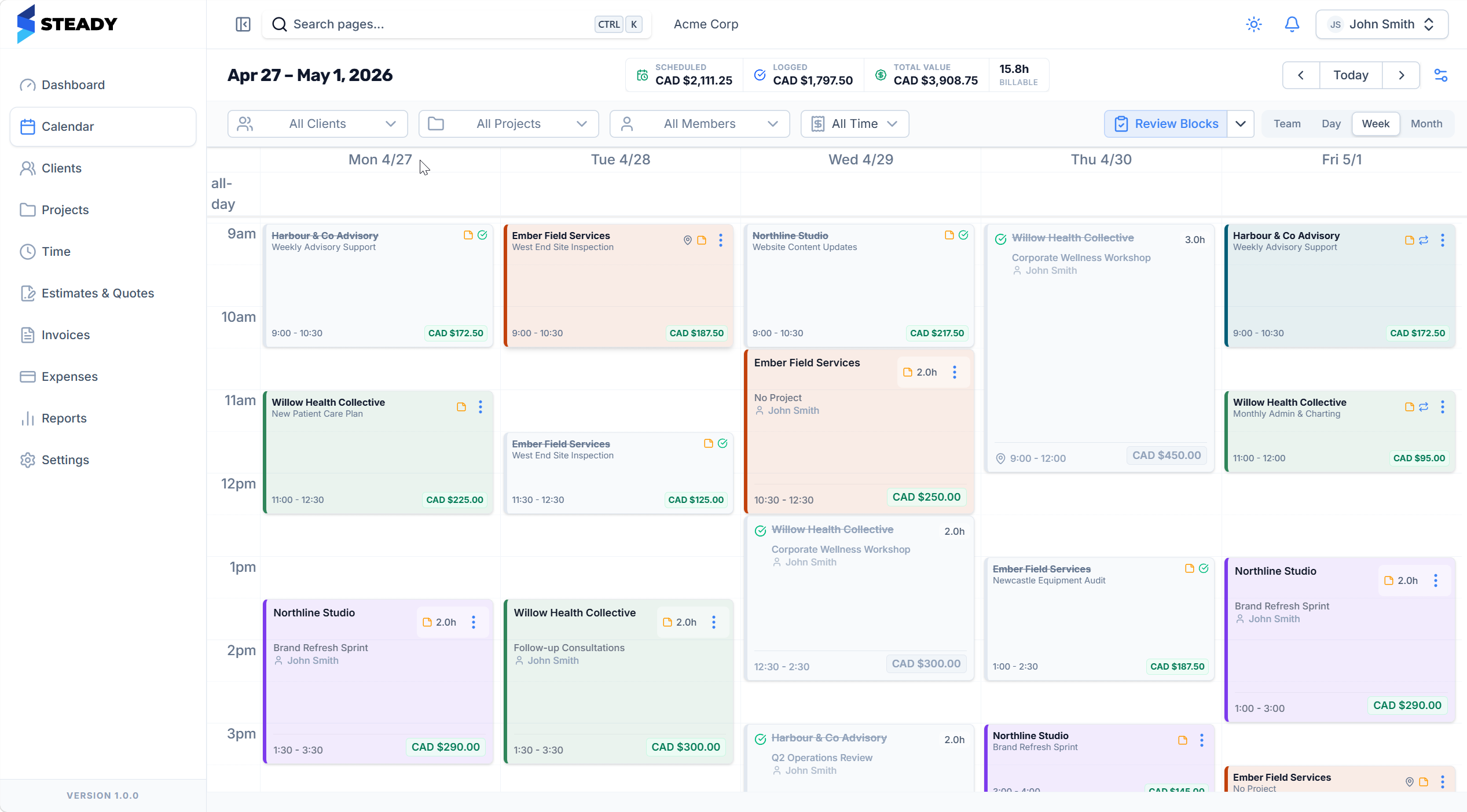The width and height of the screenshot is (1467, 812).
Task: Open the Mon 4/27 day header
Action: (380, 160)
